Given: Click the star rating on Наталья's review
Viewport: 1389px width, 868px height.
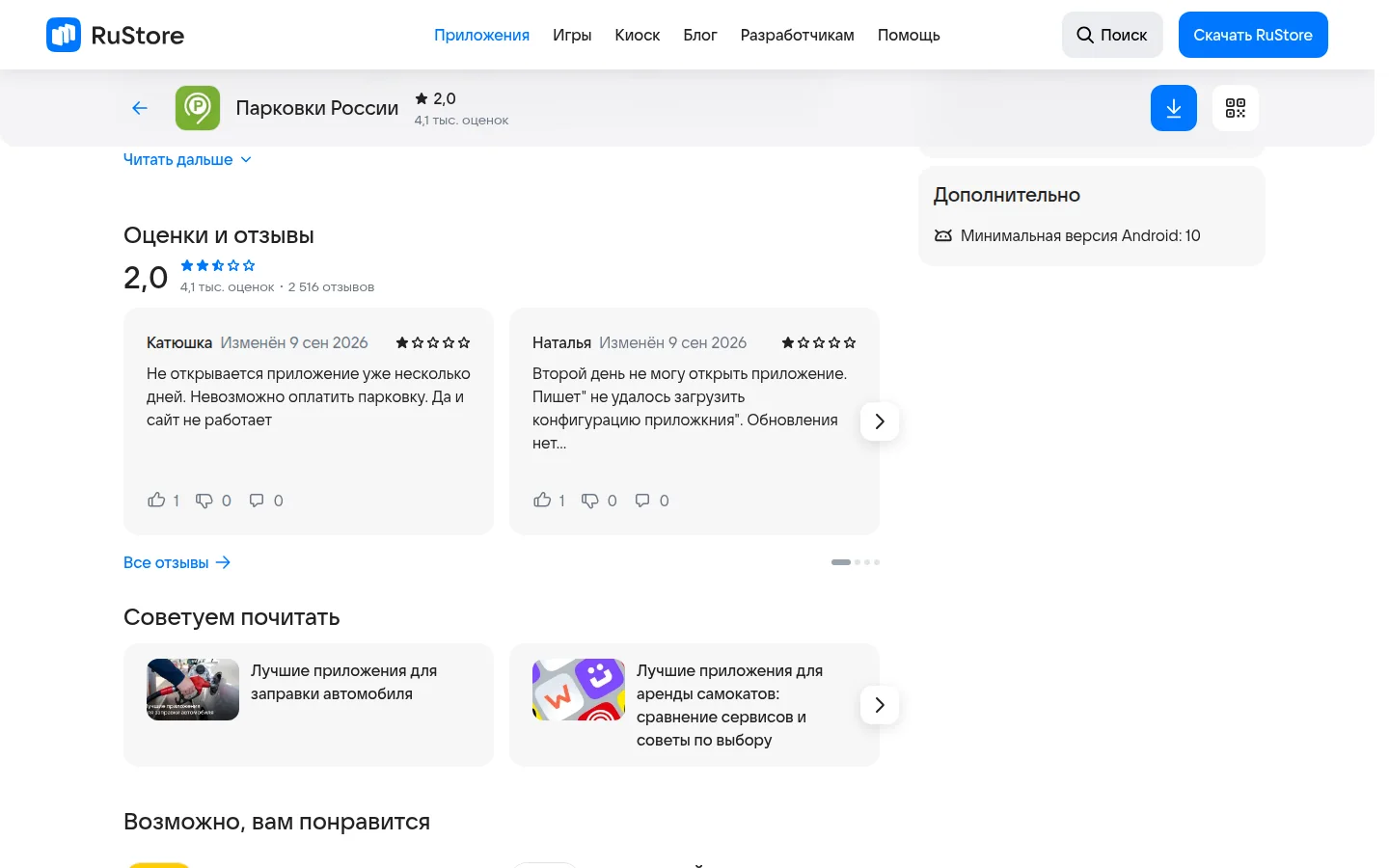Looking at the screenshot, I should tap(819, 342).
